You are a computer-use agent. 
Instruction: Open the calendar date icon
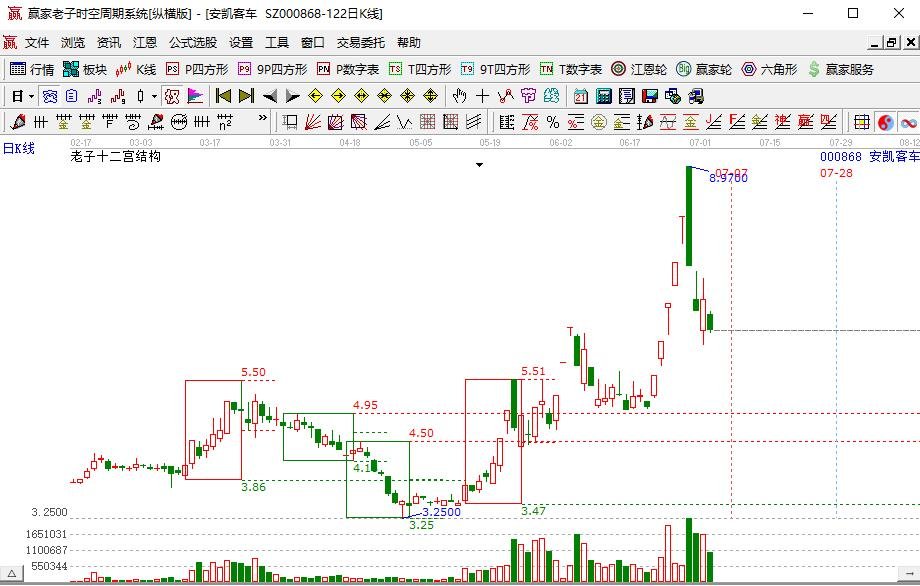[581, 96]
